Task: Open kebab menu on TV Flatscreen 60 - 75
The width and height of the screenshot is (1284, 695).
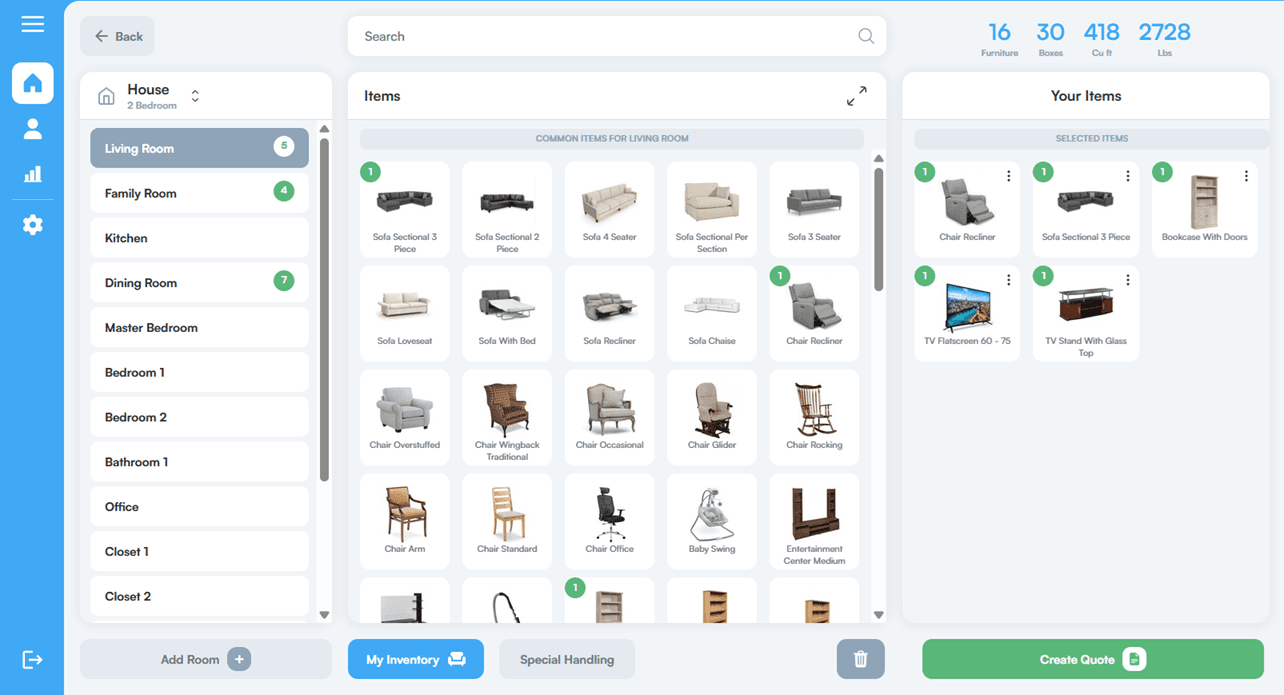Action: click(x=1008, y=278)
